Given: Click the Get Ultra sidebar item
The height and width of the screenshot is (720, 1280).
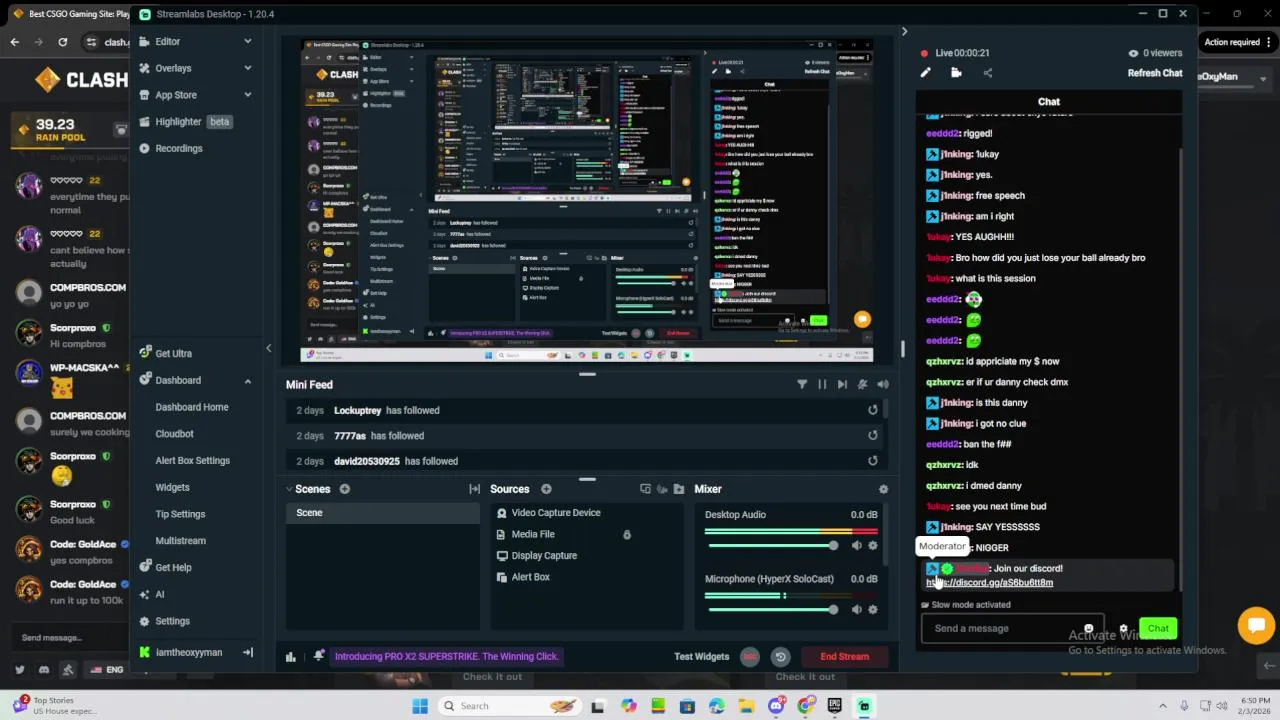Looking at the screenshot, I should pos(173,353).
